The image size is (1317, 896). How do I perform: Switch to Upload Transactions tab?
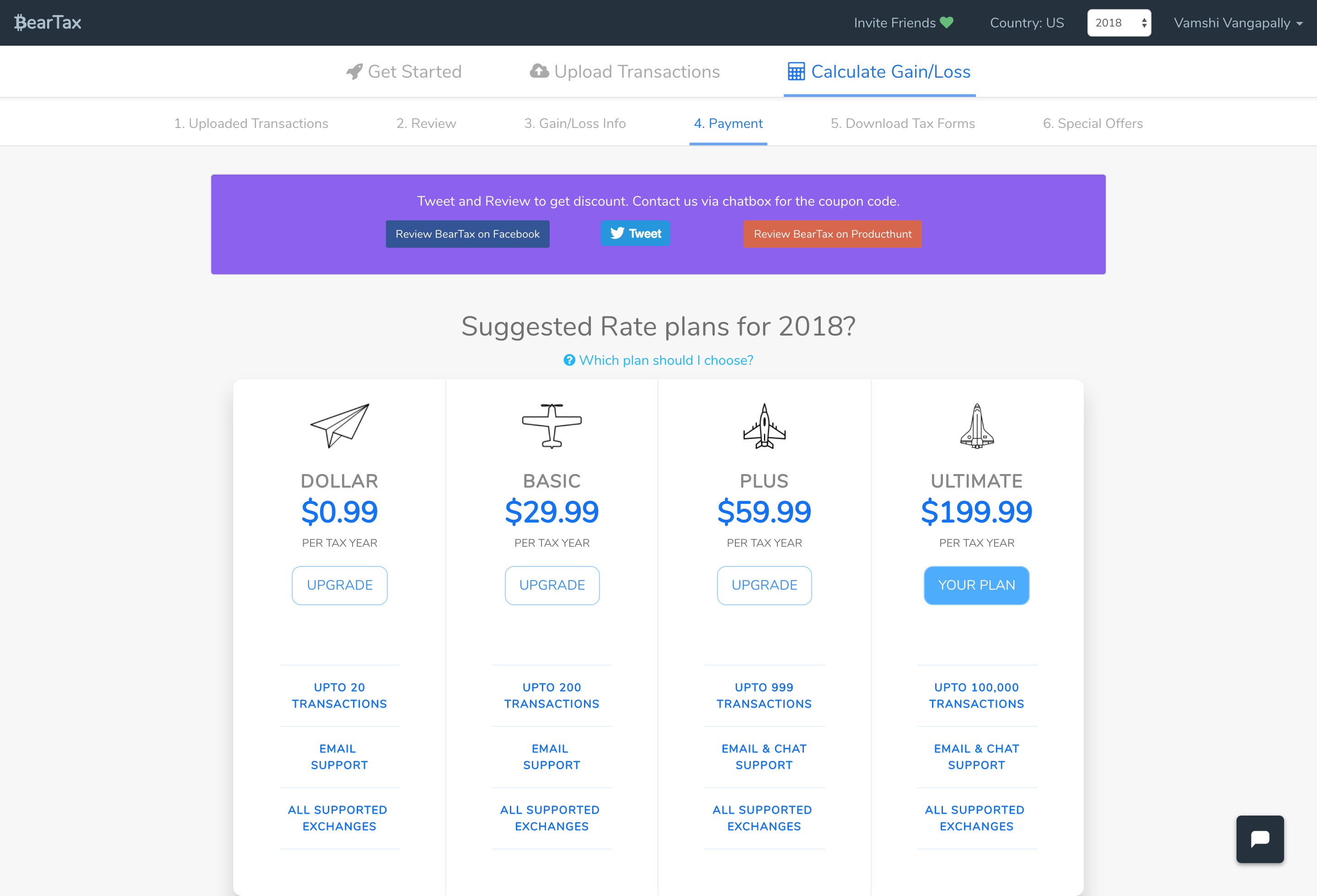625,71
